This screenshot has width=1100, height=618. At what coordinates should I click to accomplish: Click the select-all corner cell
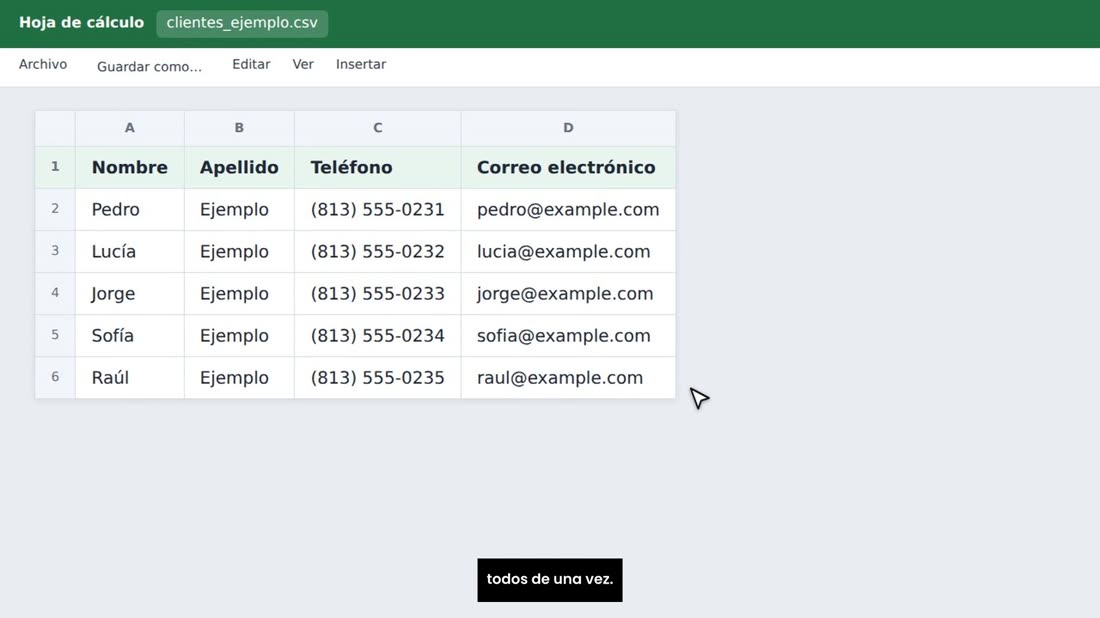pyautogui.click(x=55, y=128)
